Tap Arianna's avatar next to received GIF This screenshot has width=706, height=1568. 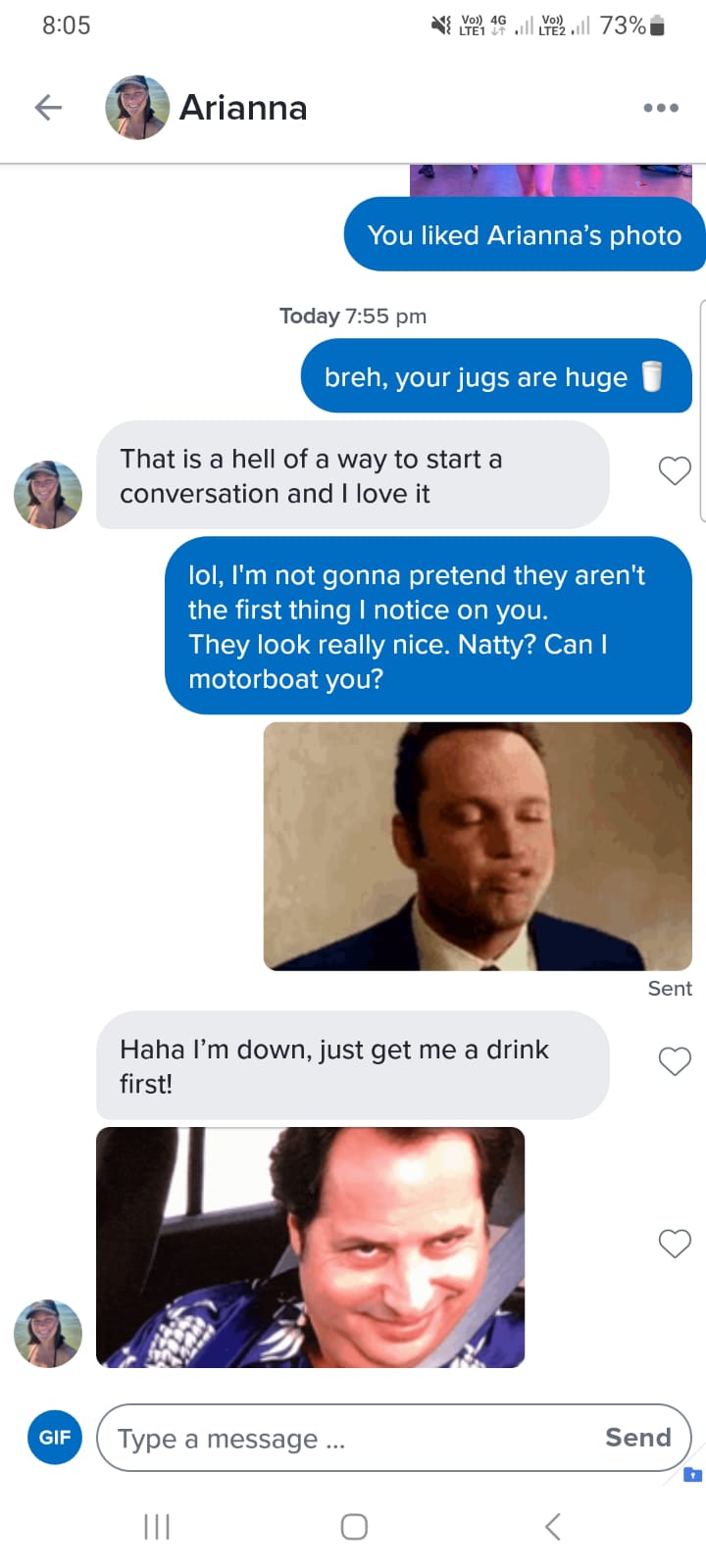click(48, 1334)
